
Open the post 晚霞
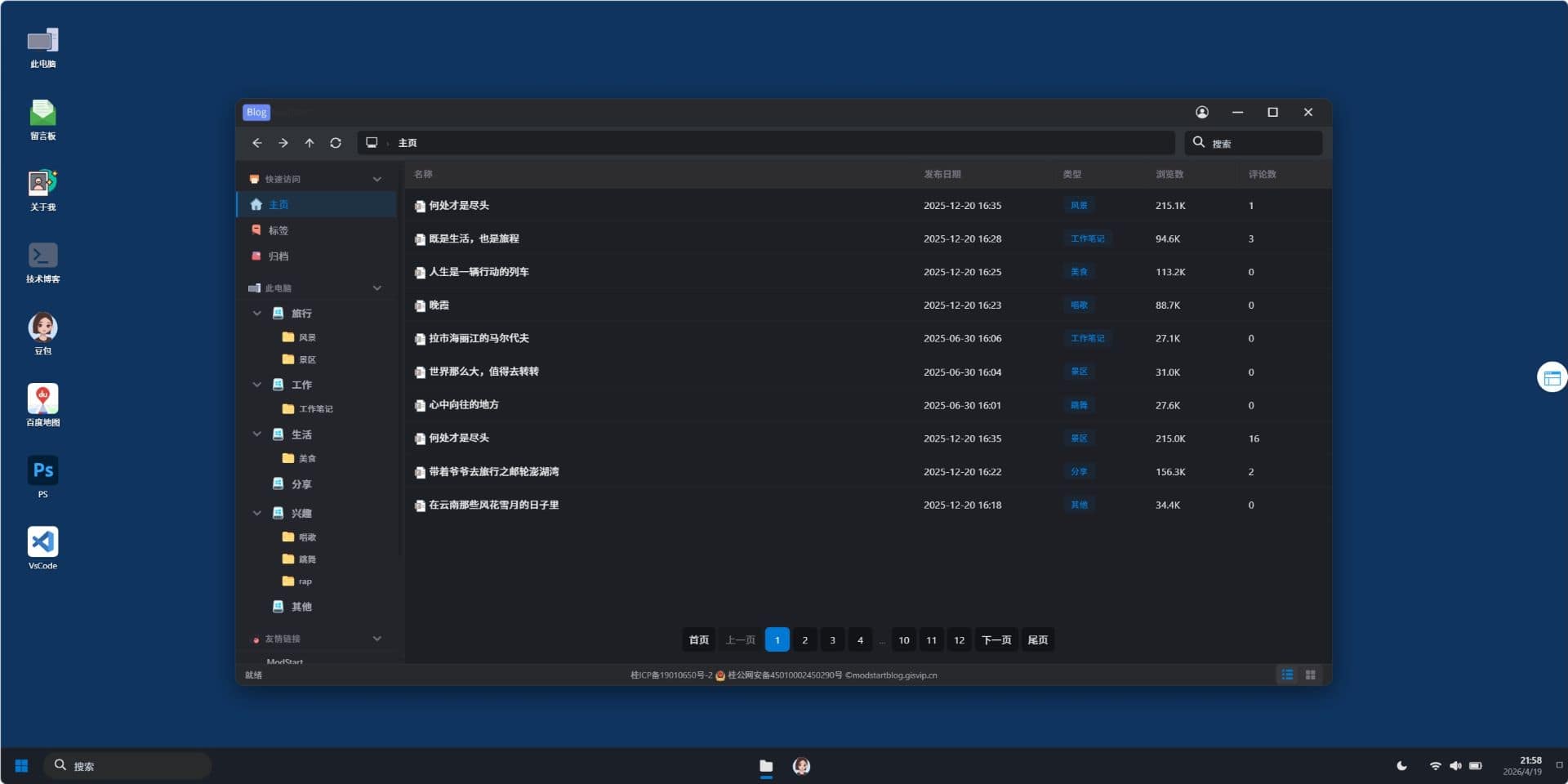pyautogui.click(x=439, y=305)
